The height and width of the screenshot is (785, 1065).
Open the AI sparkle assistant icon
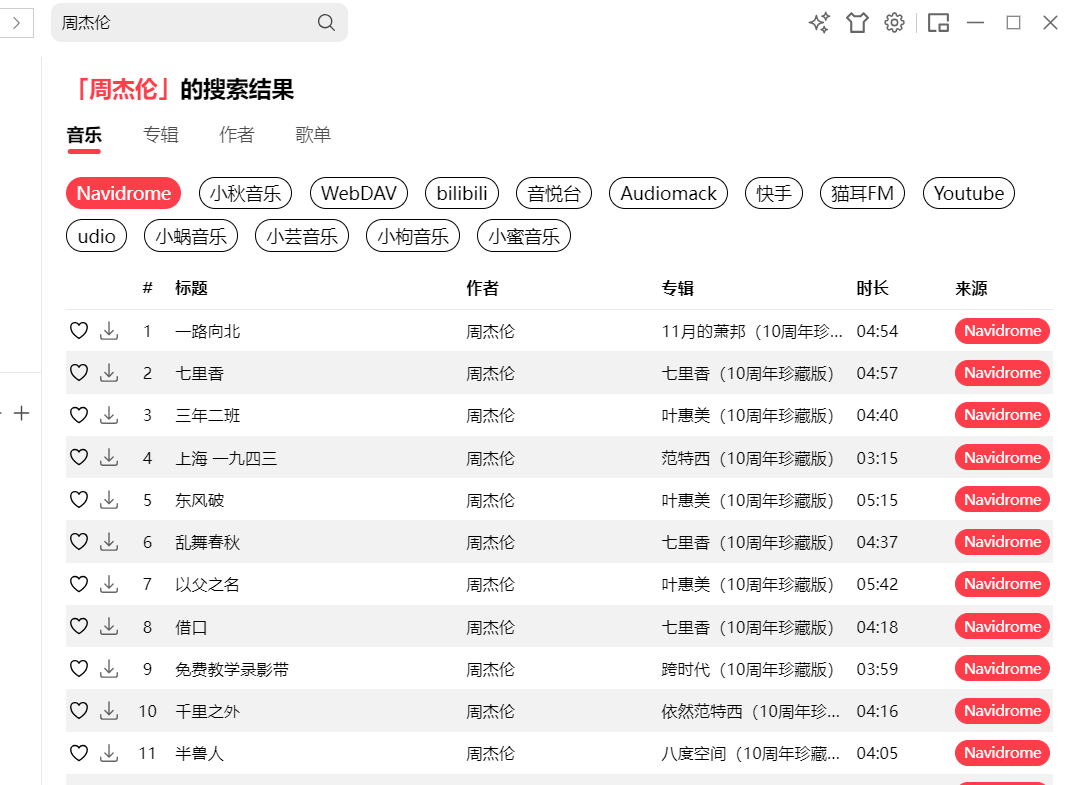[x=819, y=23]
